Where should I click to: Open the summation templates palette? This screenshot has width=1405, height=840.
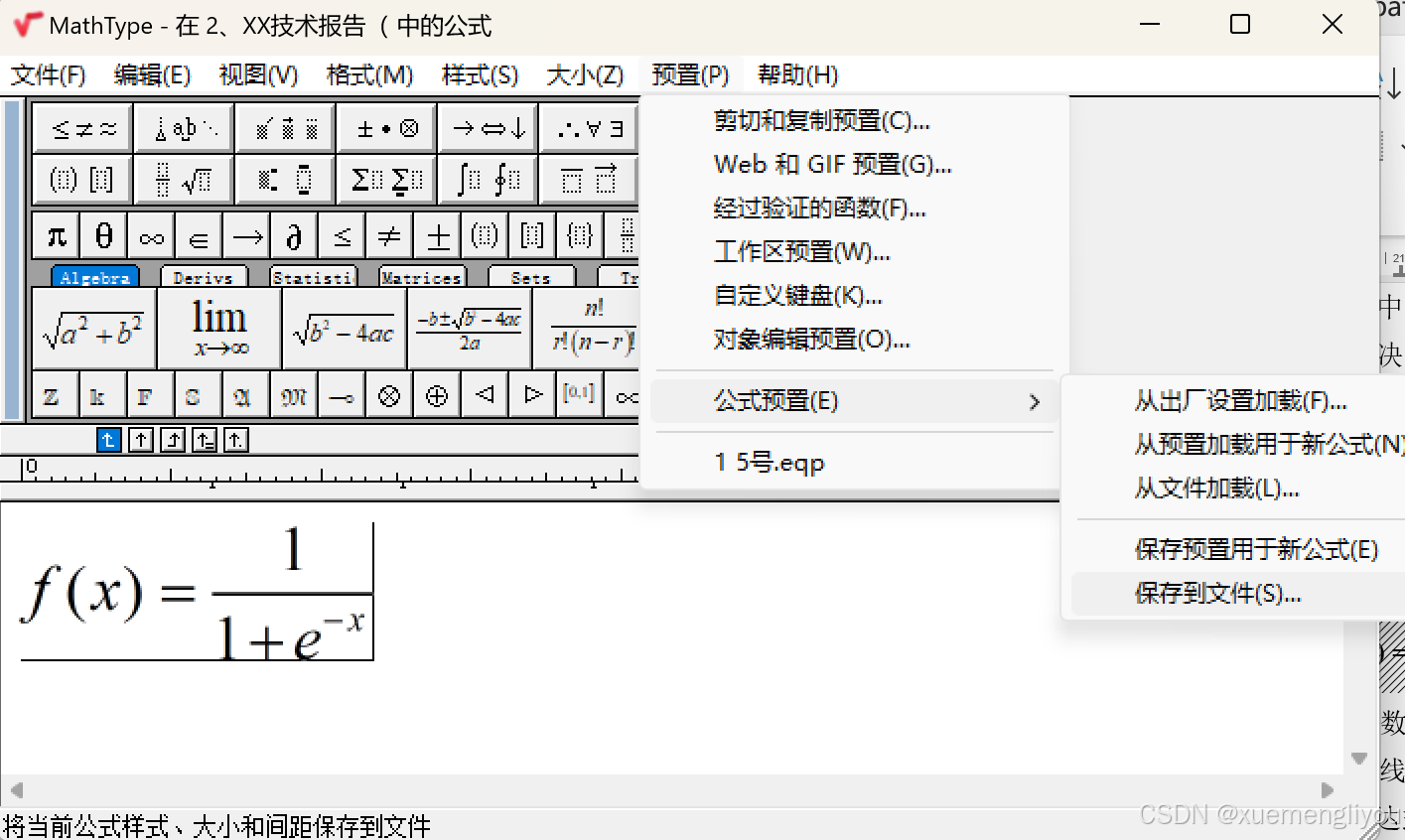385,180
